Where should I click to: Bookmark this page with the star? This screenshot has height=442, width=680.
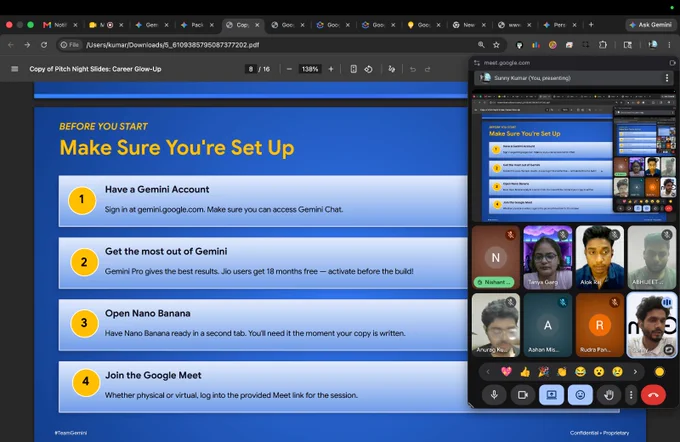(496, 45)
